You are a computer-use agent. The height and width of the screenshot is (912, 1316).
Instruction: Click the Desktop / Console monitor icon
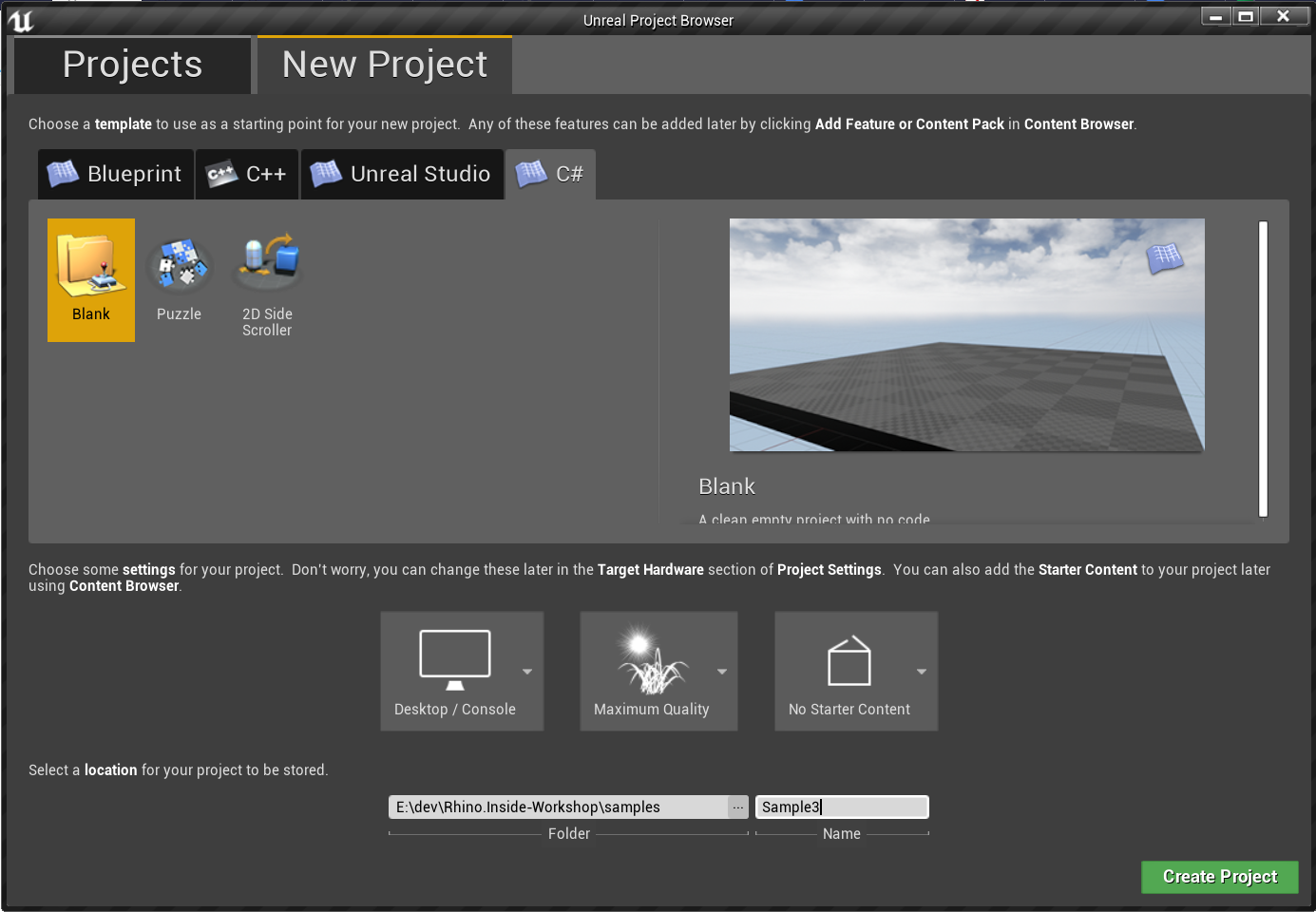point(455,659)
